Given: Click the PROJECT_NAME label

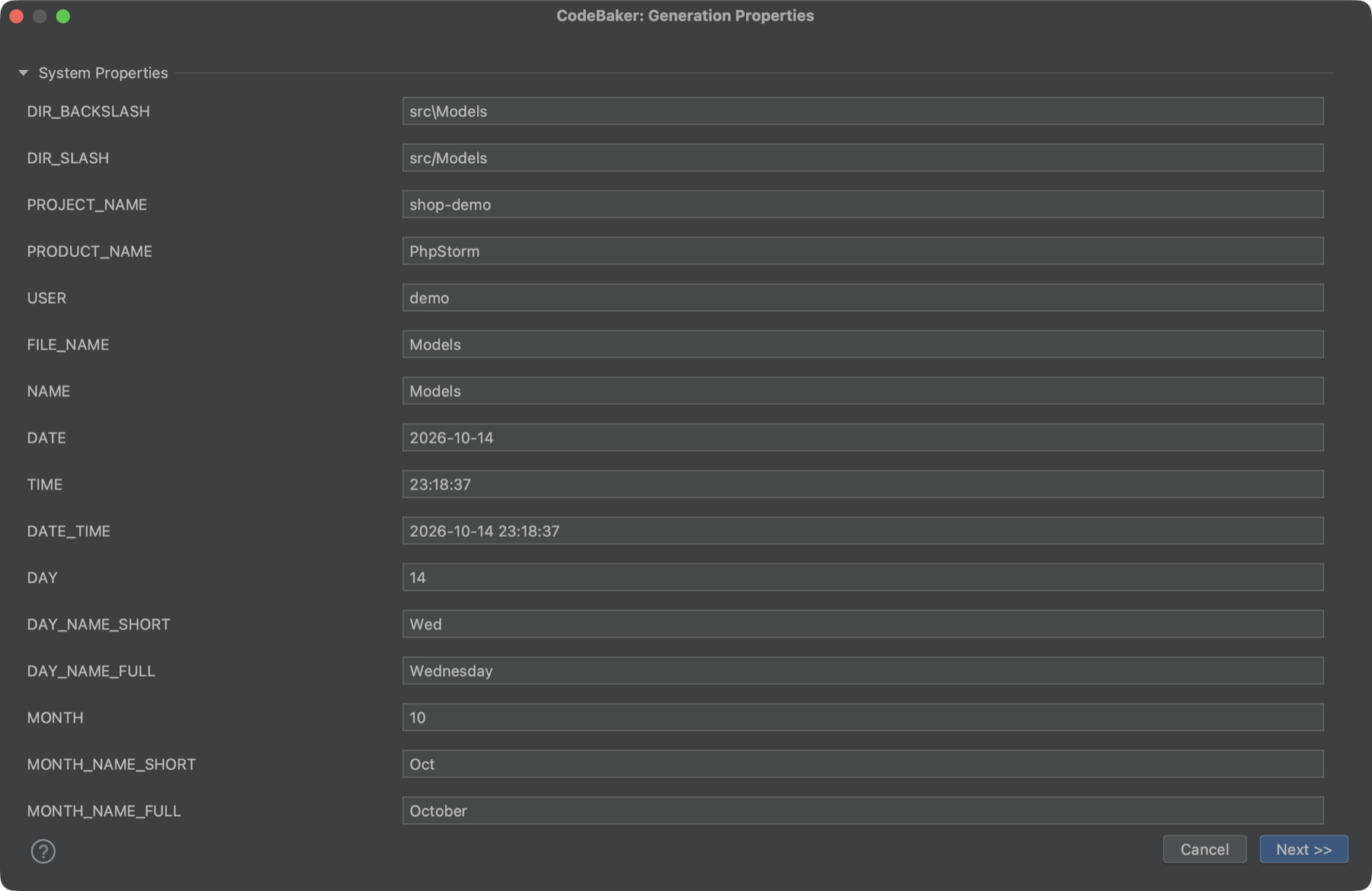Looking at the screenshot, I should click(x=87, y=204).
